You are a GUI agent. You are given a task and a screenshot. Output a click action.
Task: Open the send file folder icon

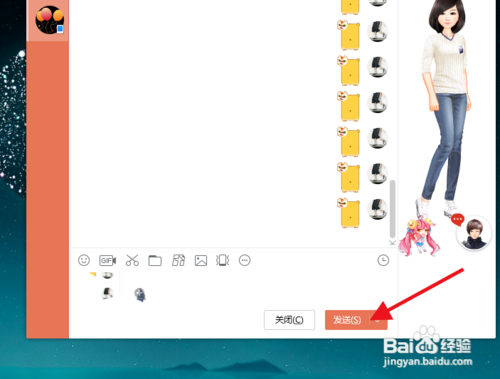[x=155, y=260]
